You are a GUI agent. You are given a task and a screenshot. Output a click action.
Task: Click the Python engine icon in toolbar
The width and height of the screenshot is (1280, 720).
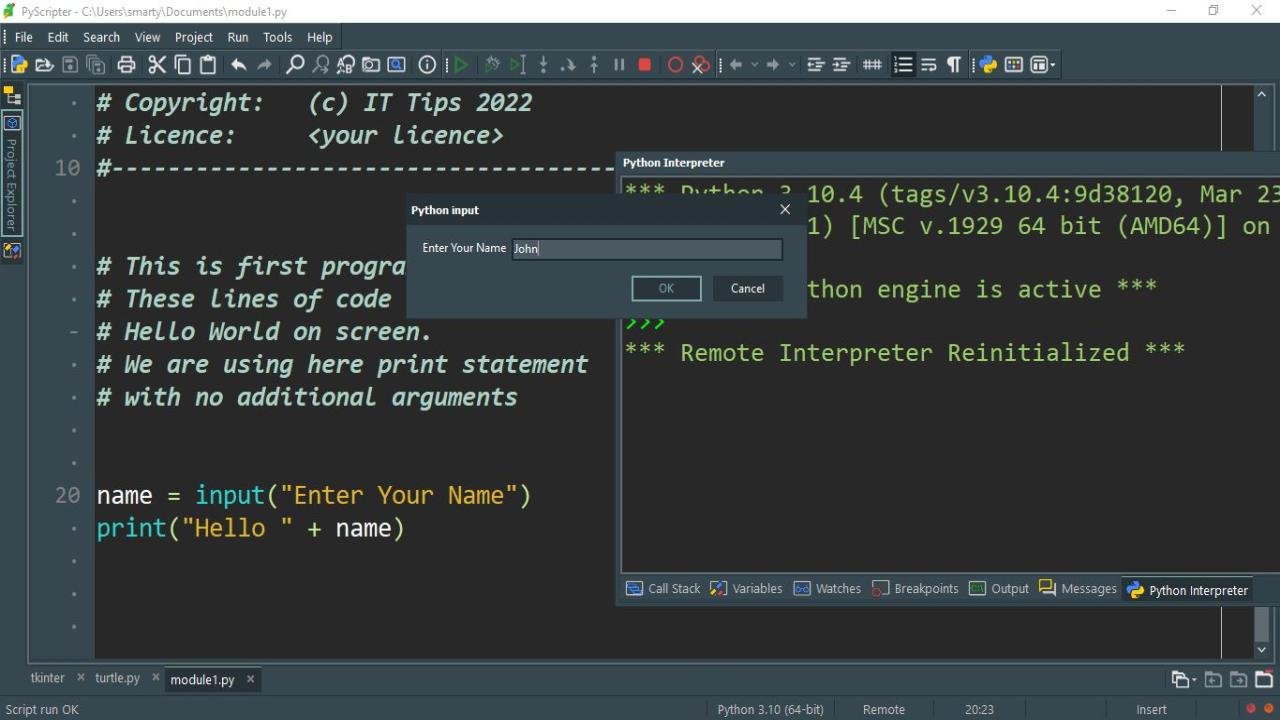tap(988, 65)
